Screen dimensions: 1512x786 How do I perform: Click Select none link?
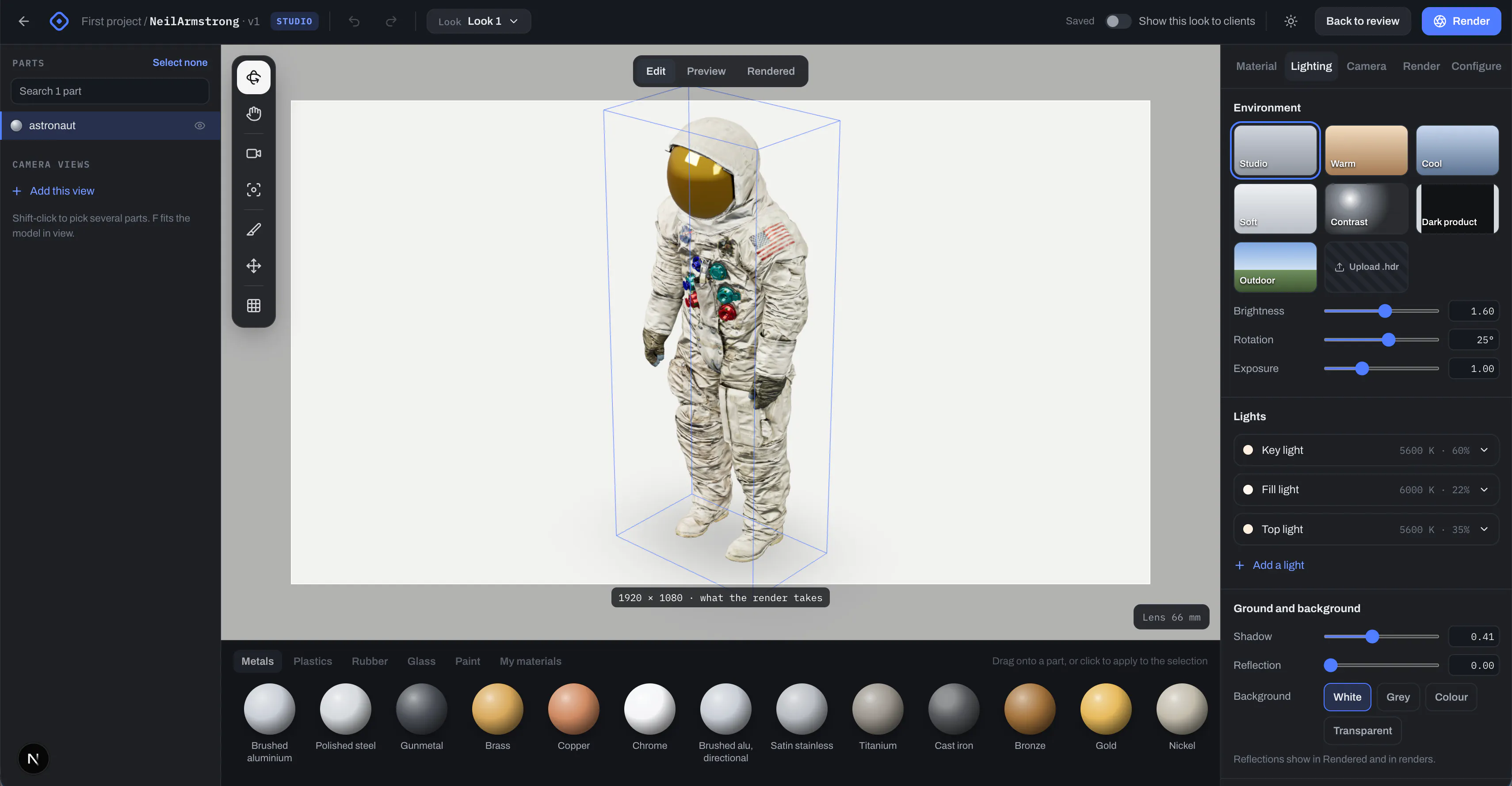click(x=179, y=62)
